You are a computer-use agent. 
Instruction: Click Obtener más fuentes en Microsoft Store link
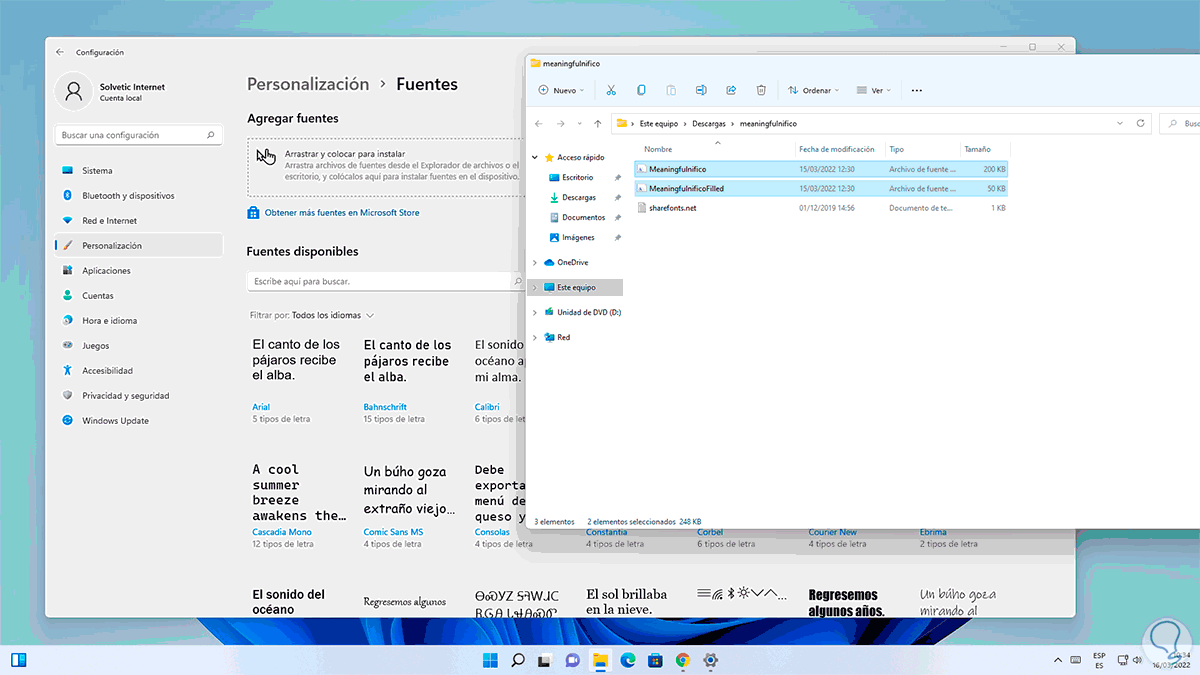pos(340,213)
